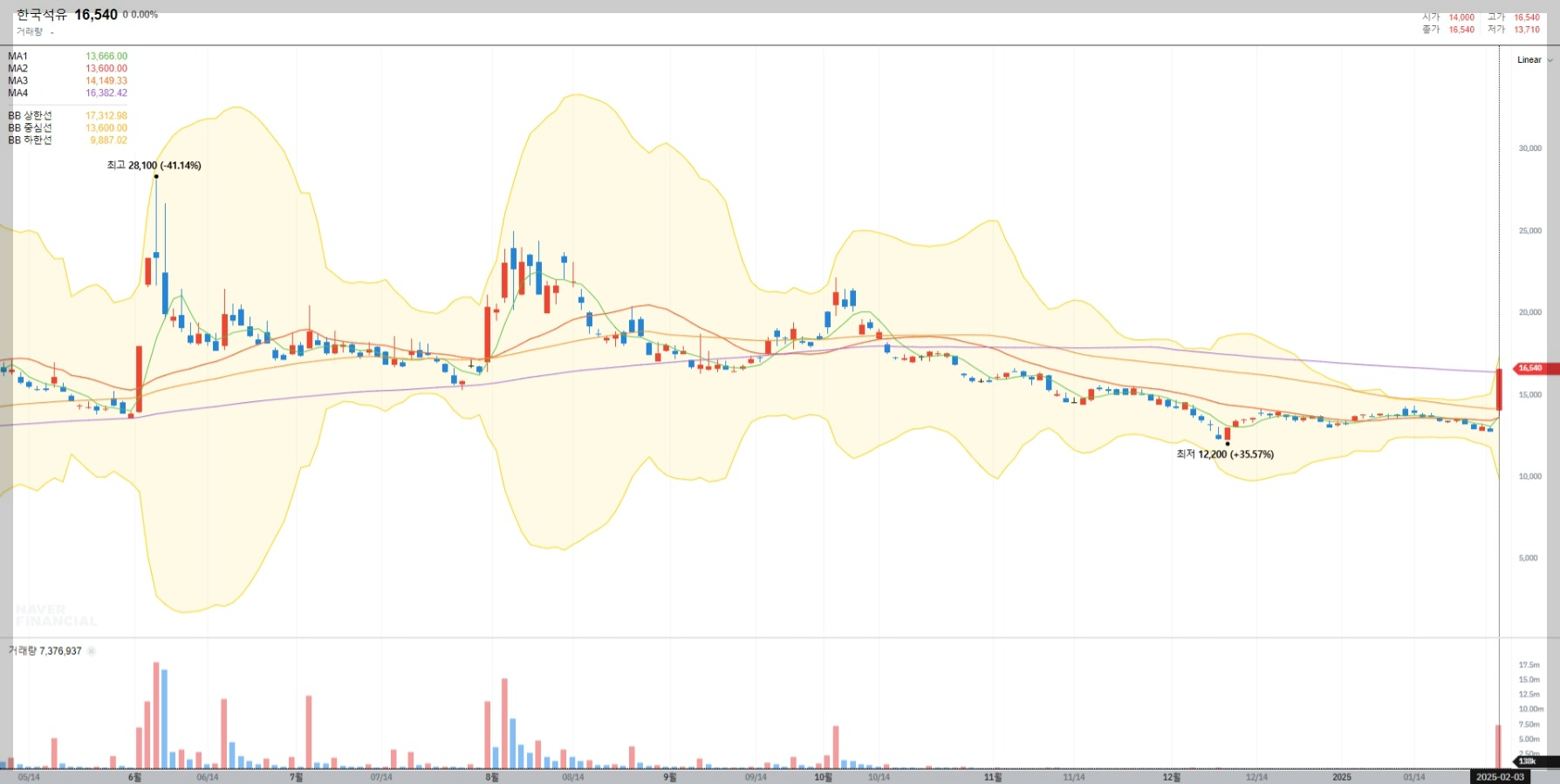Open the Linear scale dropdown

click(1534, 60)
